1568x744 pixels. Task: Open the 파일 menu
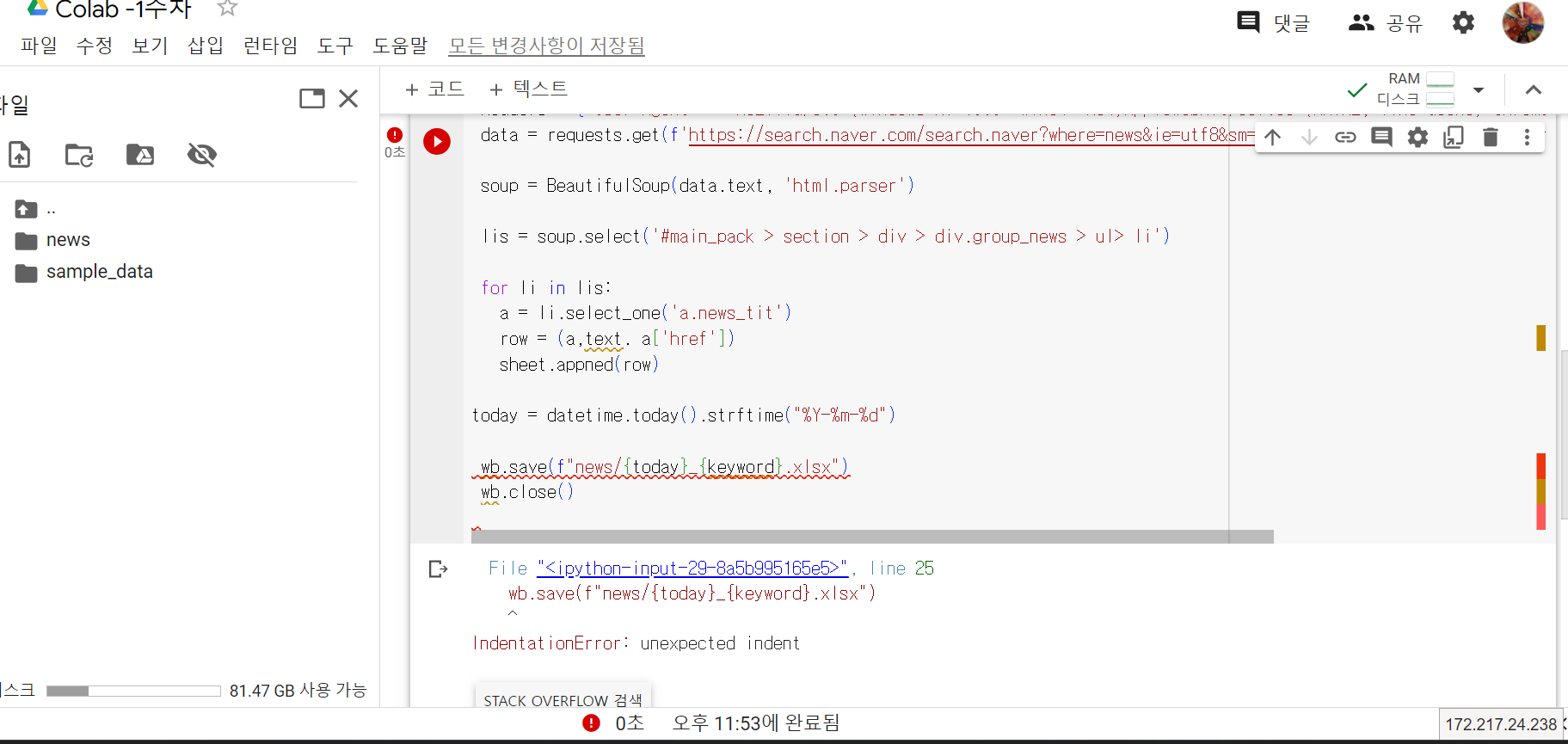39,46
